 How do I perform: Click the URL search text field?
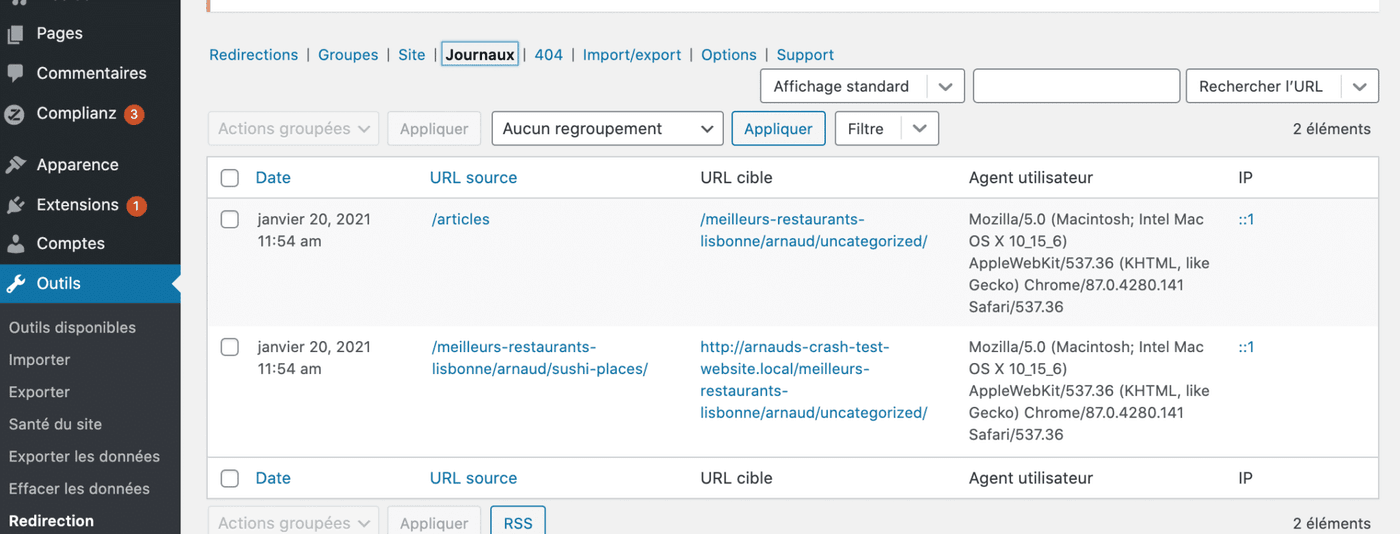click(x=1076, y=87)
